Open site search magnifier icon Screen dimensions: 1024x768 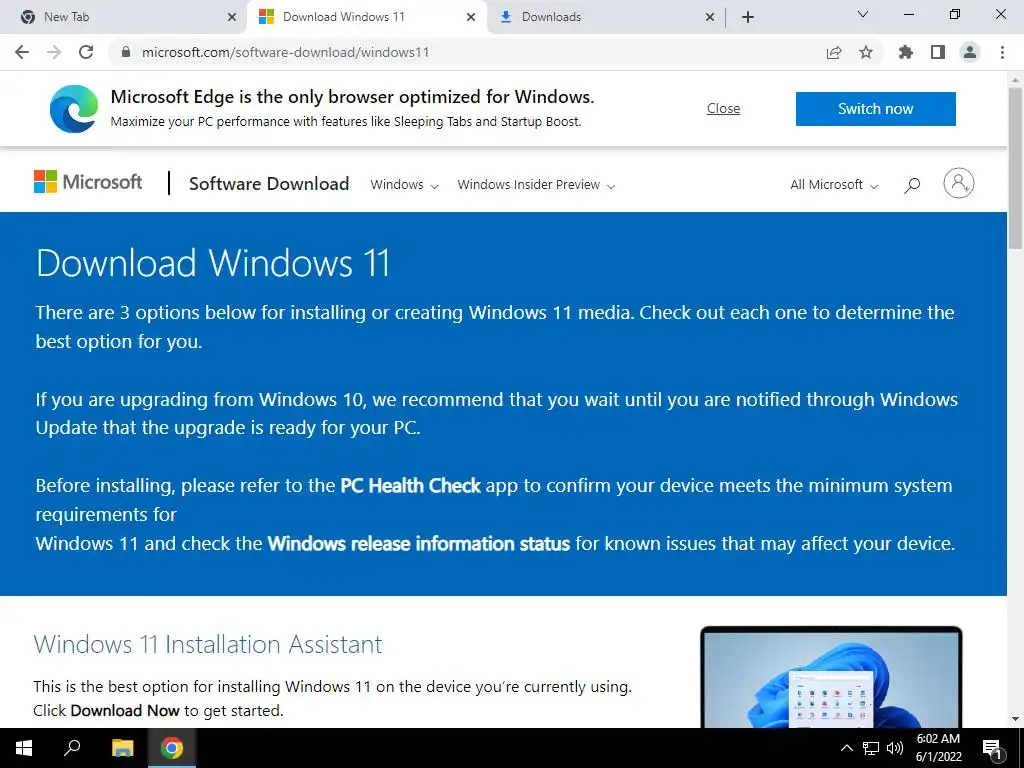[912, 185]
